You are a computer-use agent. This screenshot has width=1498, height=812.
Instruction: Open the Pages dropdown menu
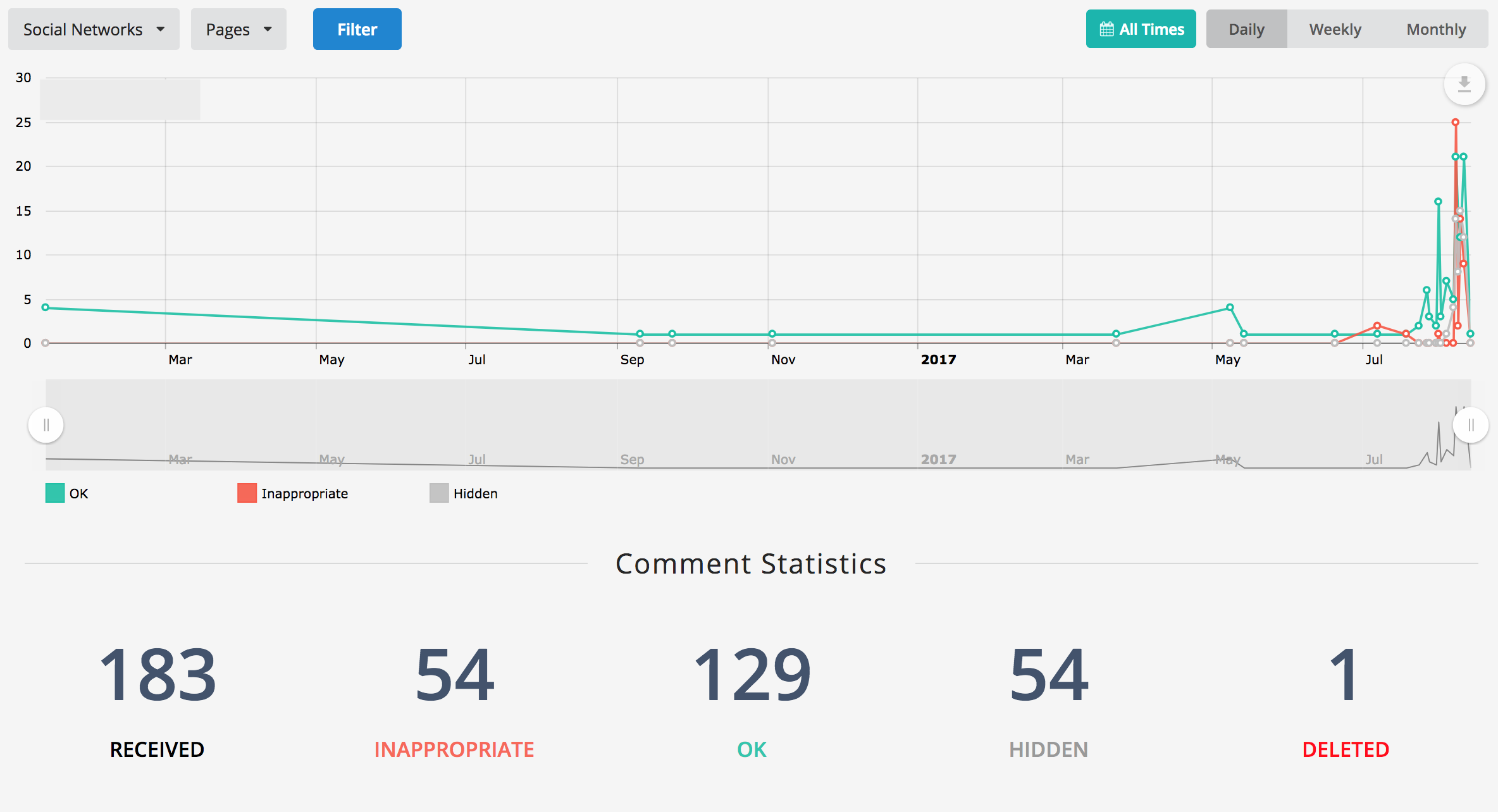pyautogui.click(x=236, y=28)
